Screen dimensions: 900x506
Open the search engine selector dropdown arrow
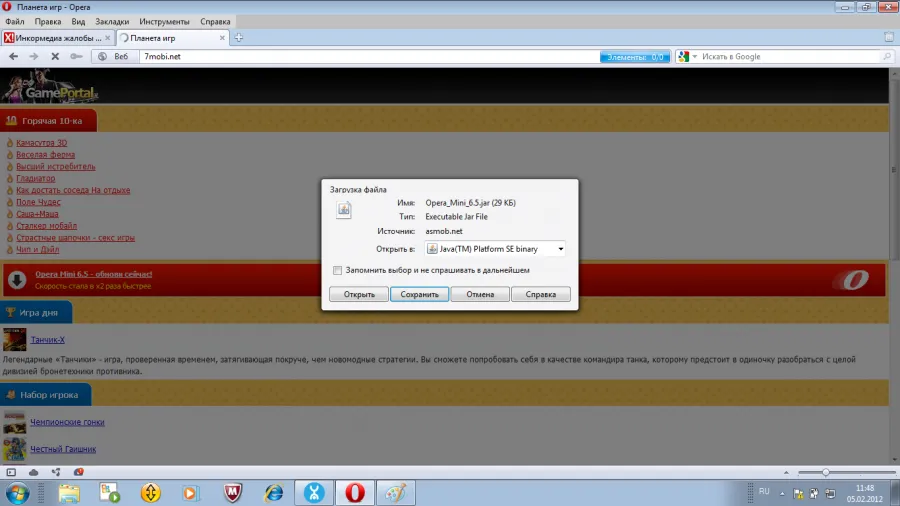[695, 56]
